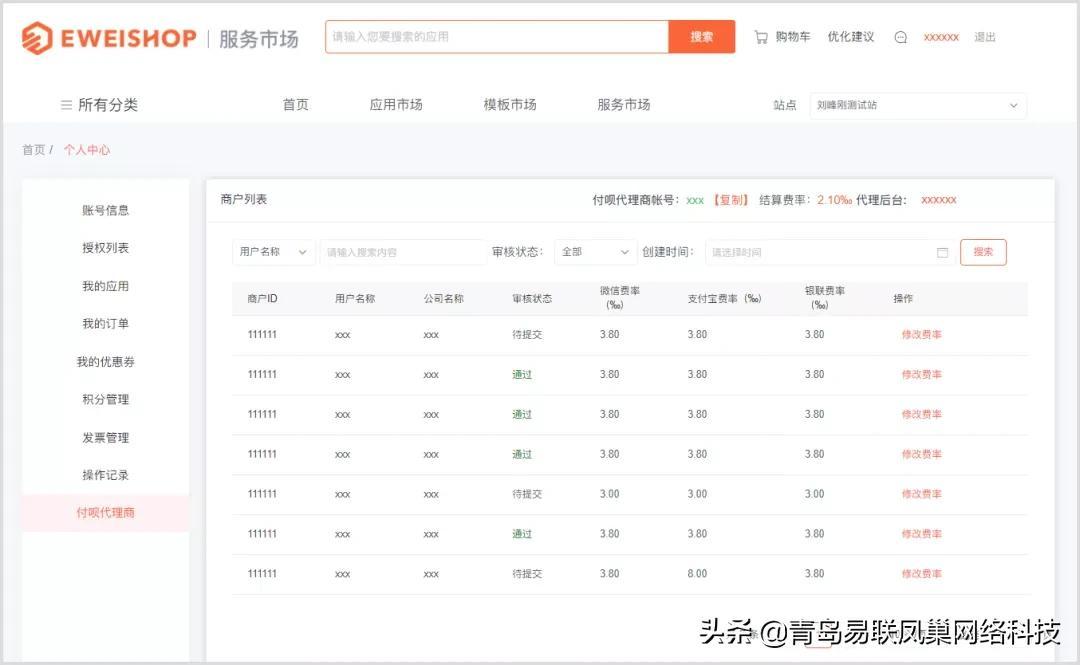The height and width of the screenshot is (665, 1080).
Task: Select 发票管理 in the sidebar
Action: tap(105, 438)
